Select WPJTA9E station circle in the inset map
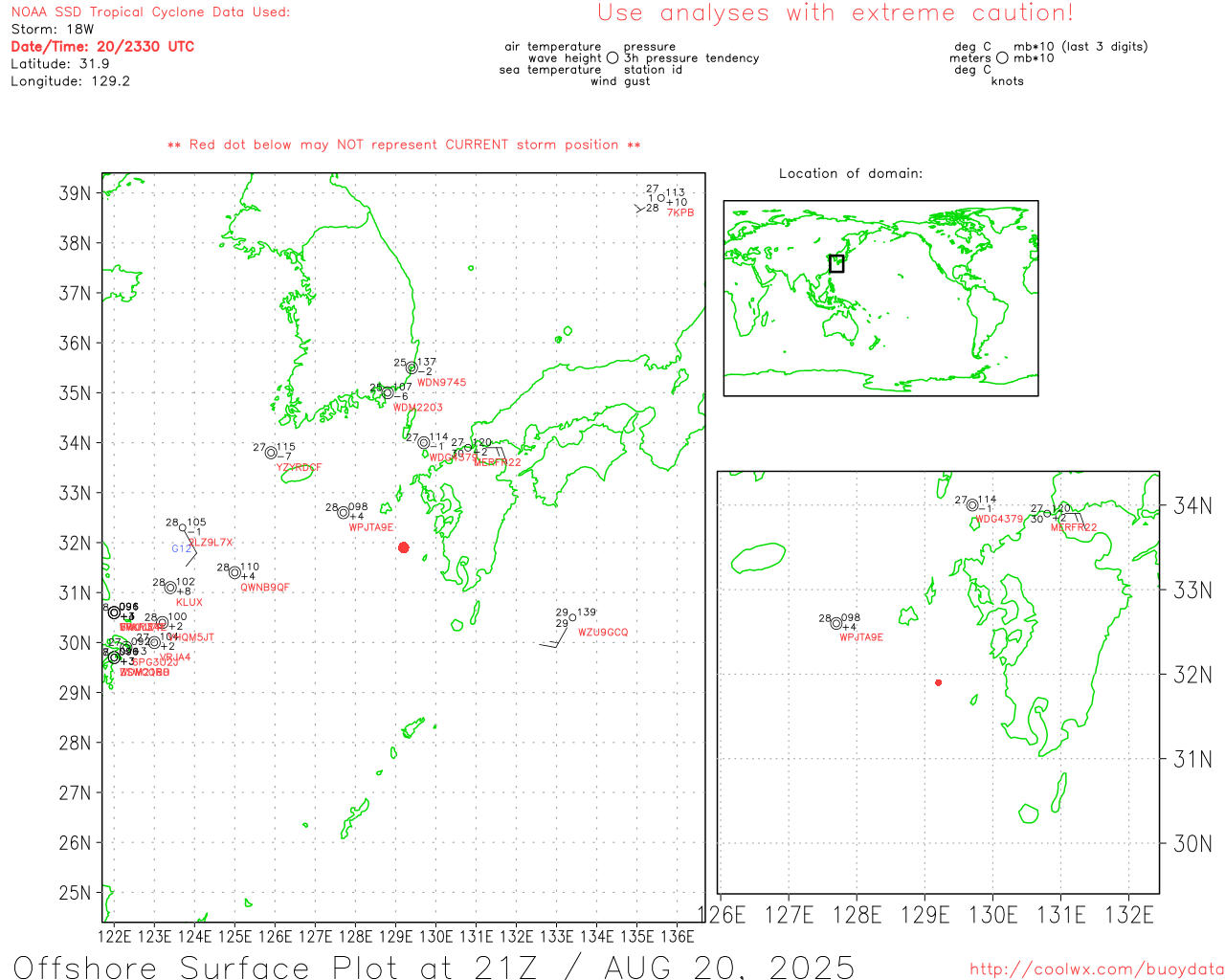This screenshot has width=1225, height=980. 836,623
